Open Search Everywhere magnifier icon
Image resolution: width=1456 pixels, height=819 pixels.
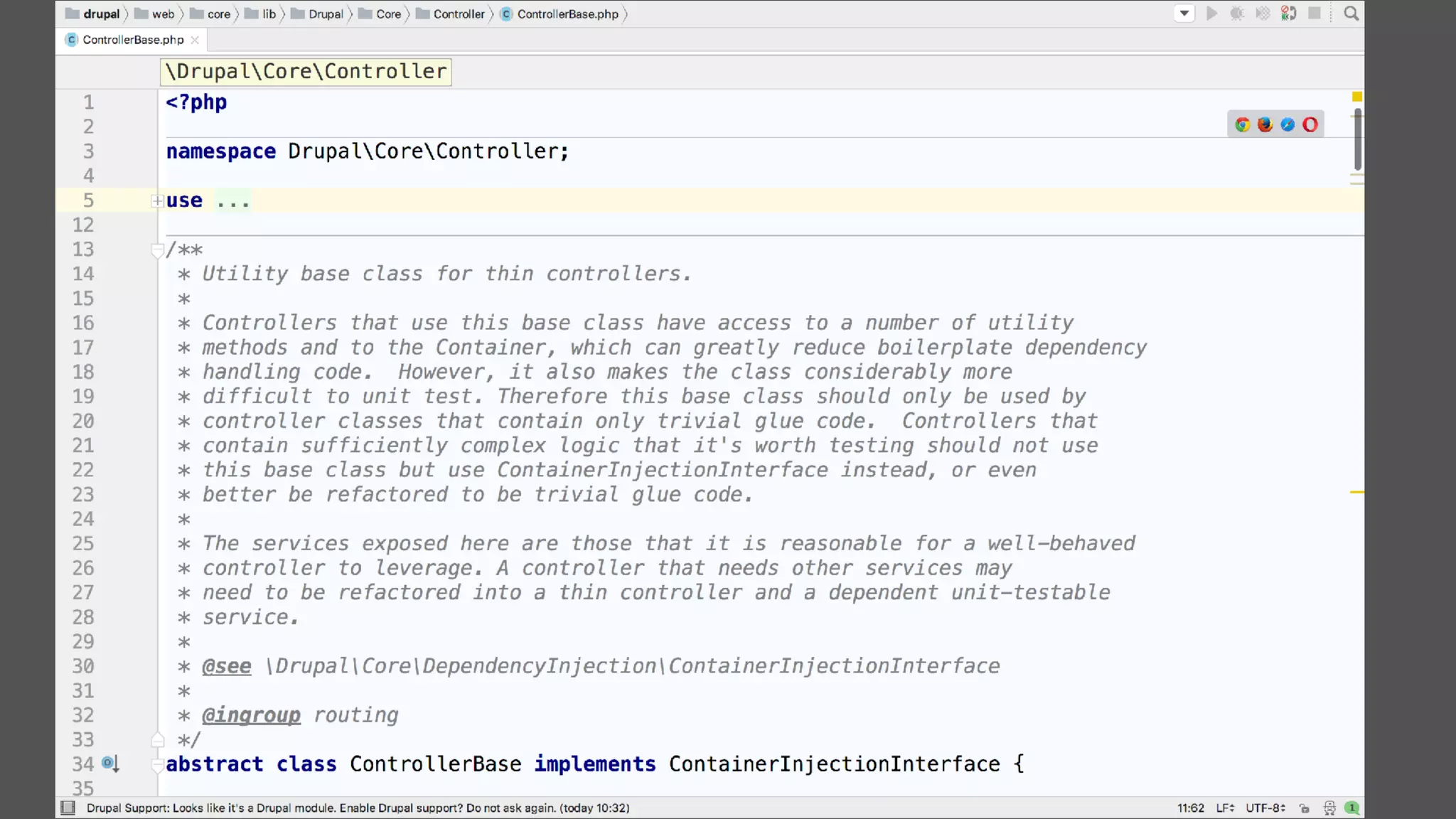(1351, 14)
